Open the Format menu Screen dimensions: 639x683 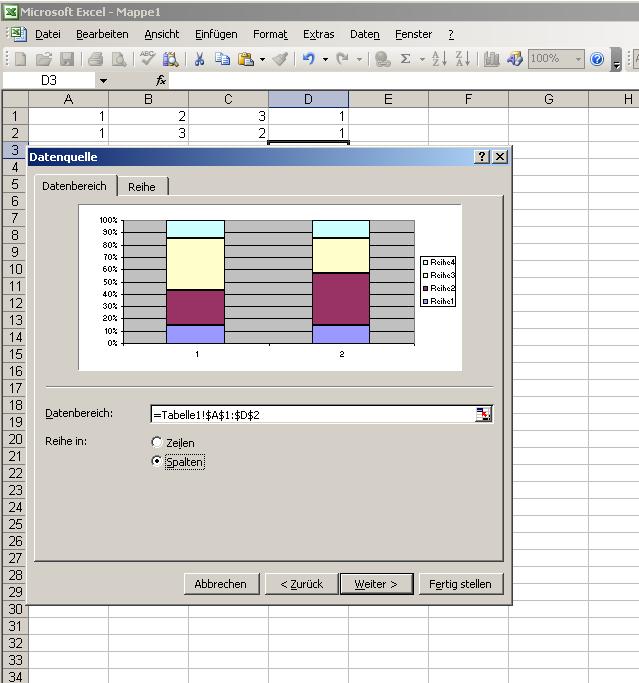pyautogui.click(x=270, y=34)
